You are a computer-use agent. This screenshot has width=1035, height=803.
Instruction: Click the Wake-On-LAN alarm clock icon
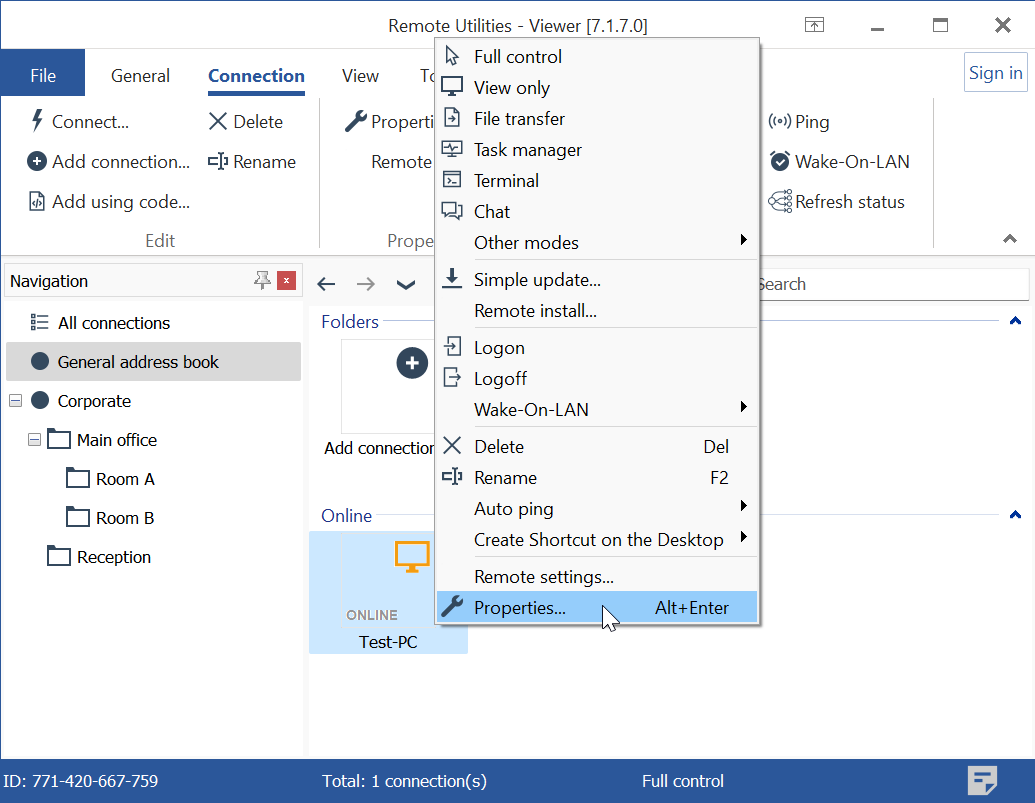(x=780, y=162)
